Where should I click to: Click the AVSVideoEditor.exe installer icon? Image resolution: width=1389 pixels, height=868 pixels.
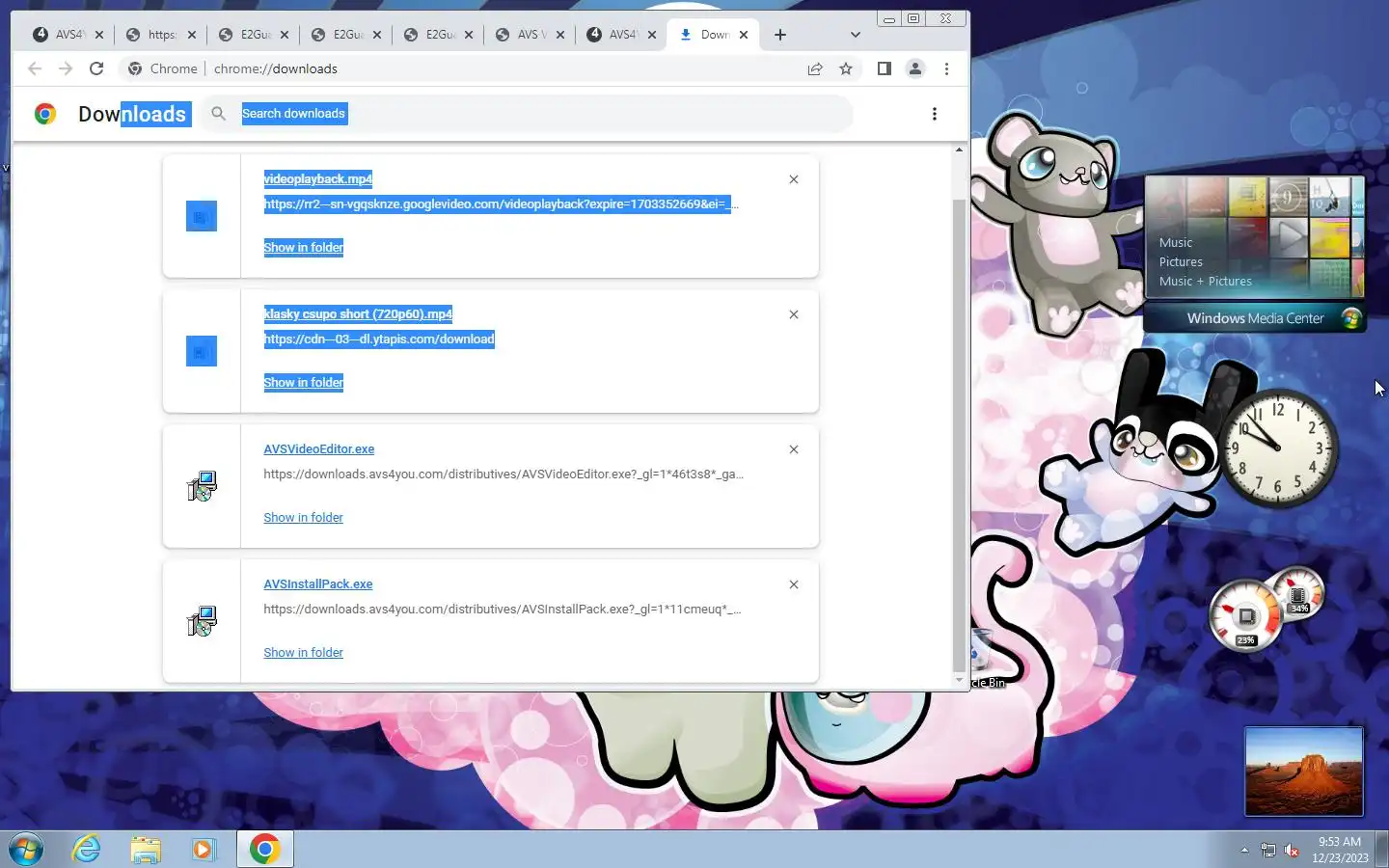click(x=202, y=486)
